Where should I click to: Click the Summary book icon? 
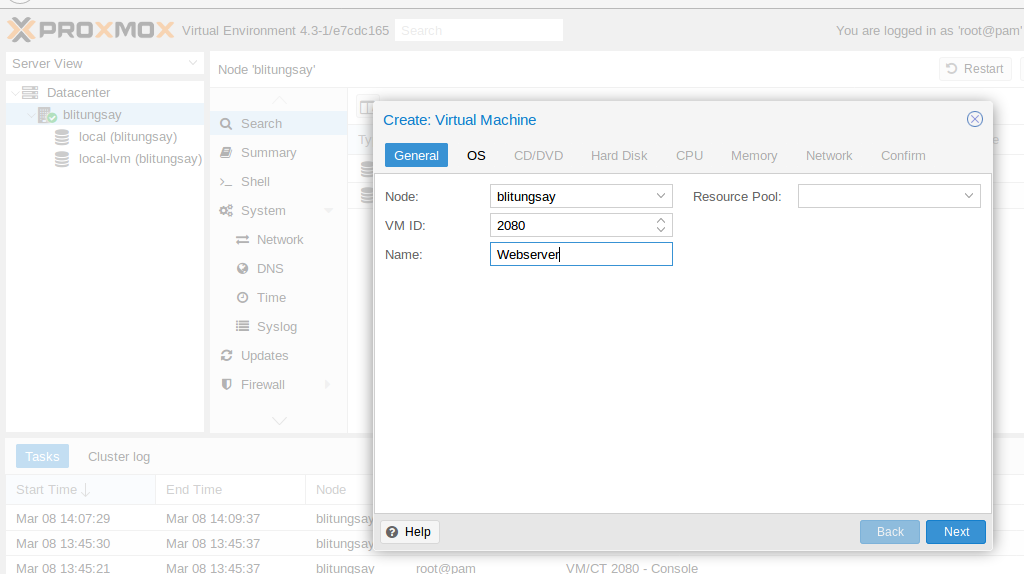click(226, 153)
